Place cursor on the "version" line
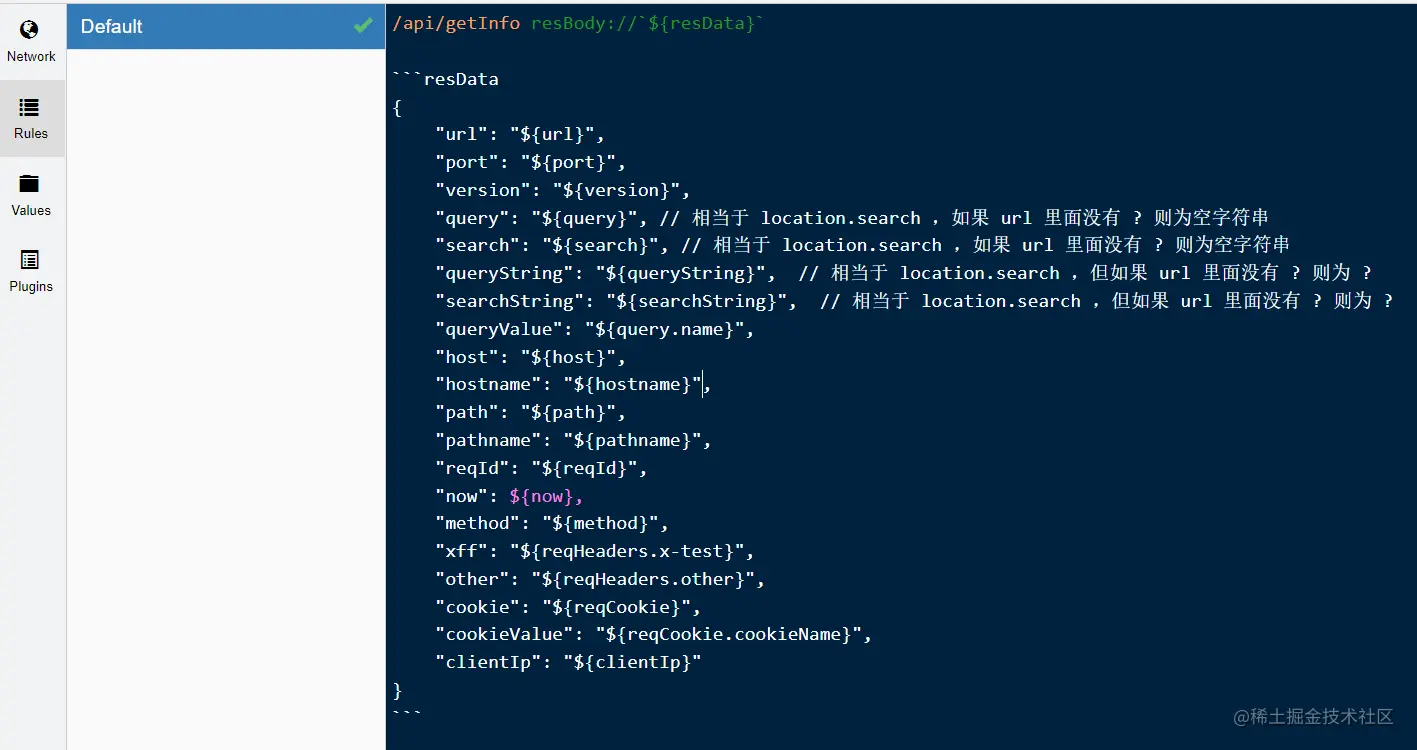1417x750 pixels. pyautogui.click(x=563, y=190)
